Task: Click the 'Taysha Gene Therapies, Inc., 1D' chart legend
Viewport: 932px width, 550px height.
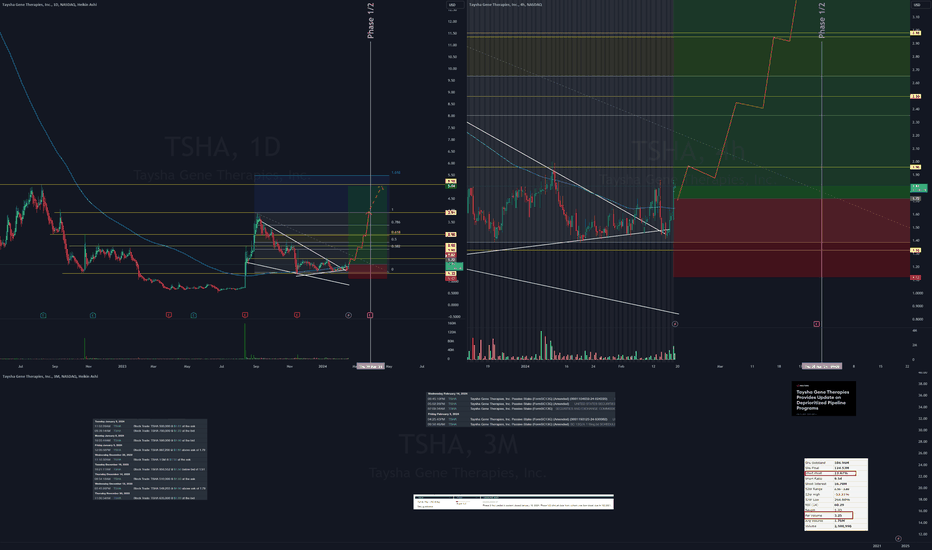Action: (49, 5)
